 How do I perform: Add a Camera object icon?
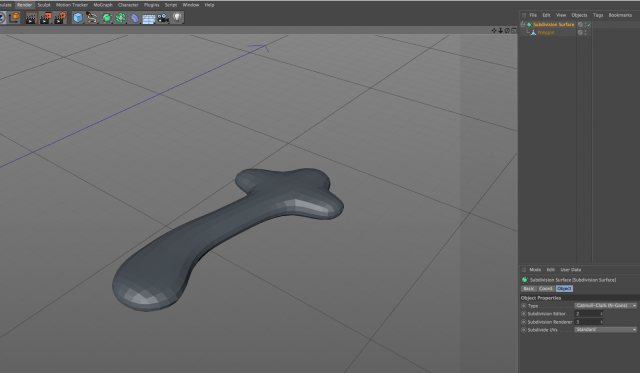163,18
